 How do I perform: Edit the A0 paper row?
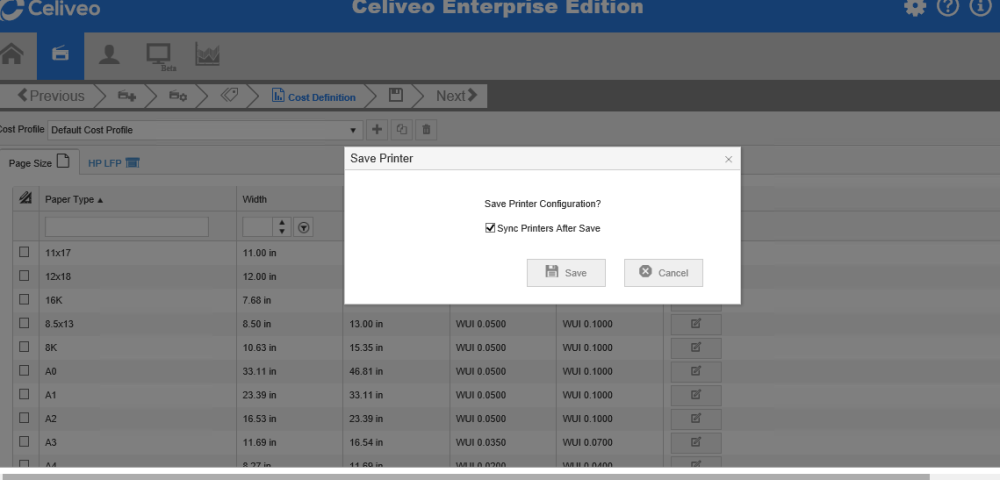696,371
